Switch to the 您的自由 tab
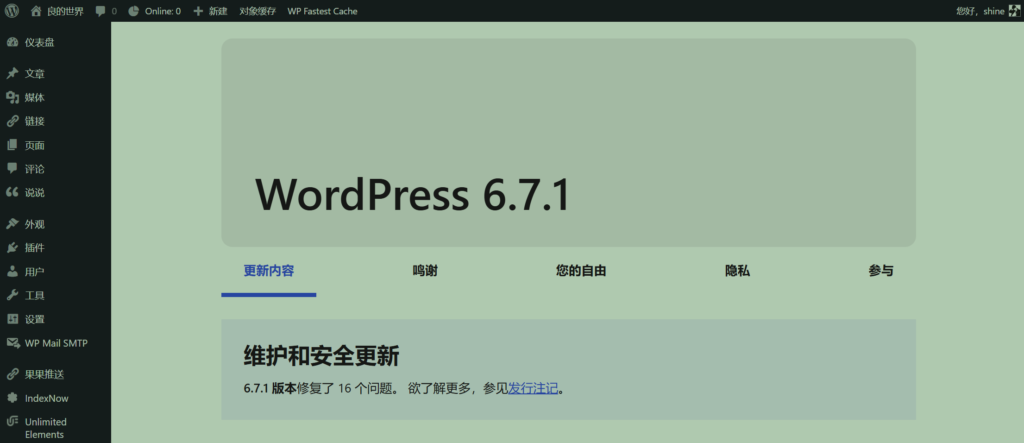The width and height of the screenshot is (1024, 443). [x=581, y=271]
